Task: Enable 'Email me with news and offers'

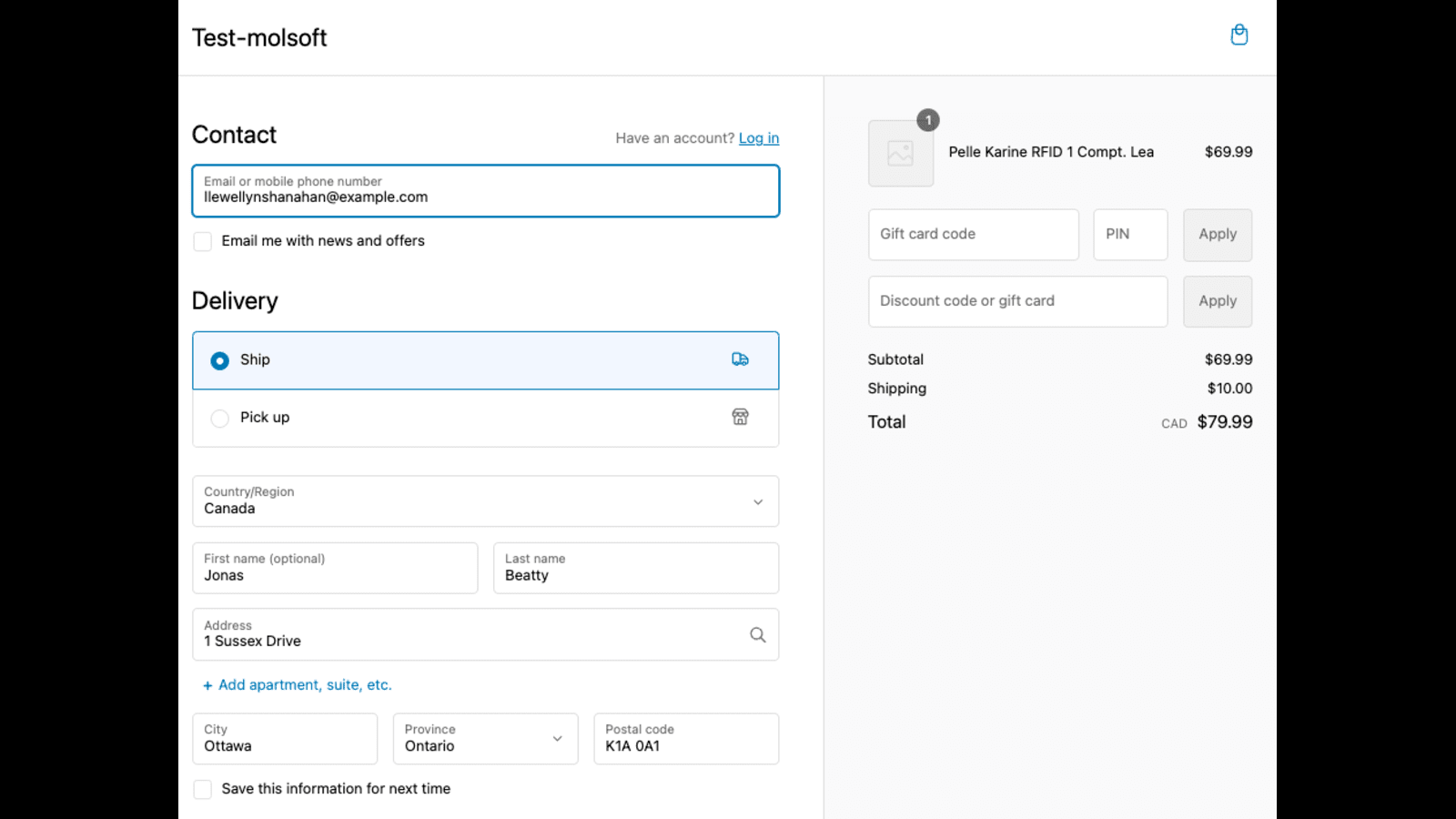Action: point(202,241)
